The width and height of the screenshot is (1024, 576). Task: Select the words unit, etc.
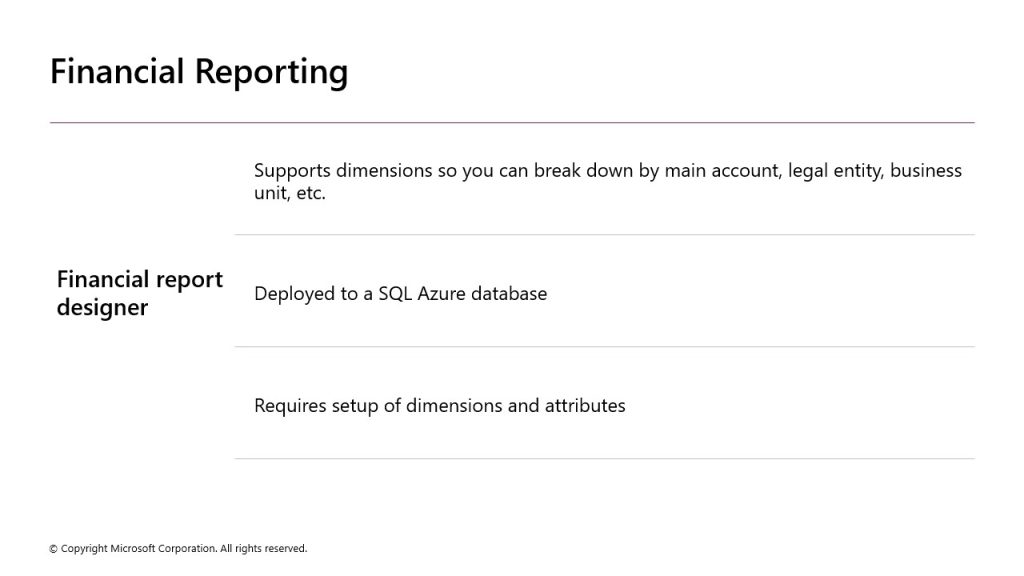coord(290,193)
